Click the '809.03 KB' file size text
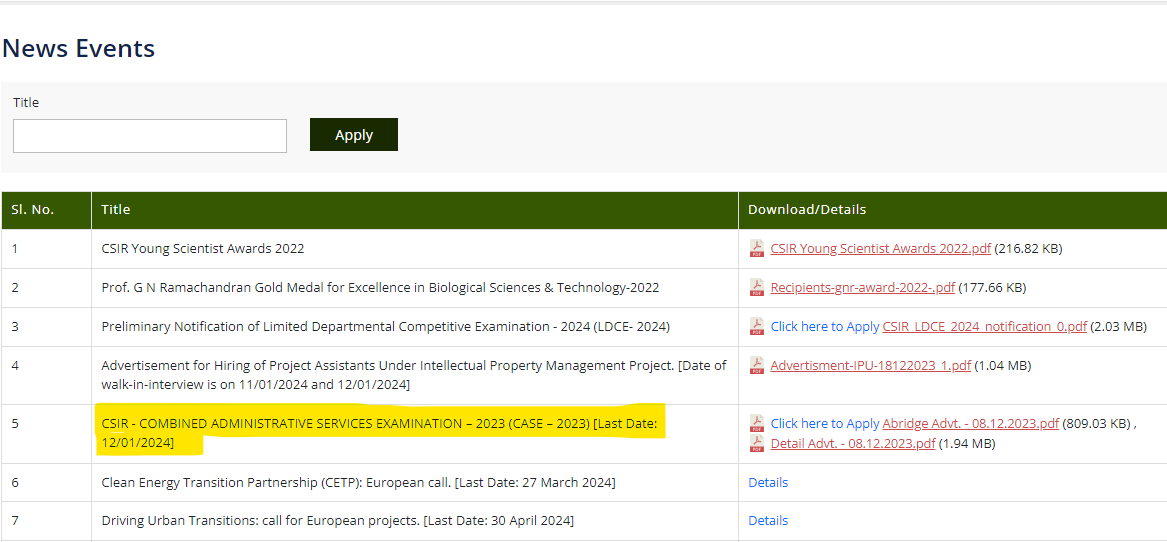1167x542 pixels. click(1096, 424)
